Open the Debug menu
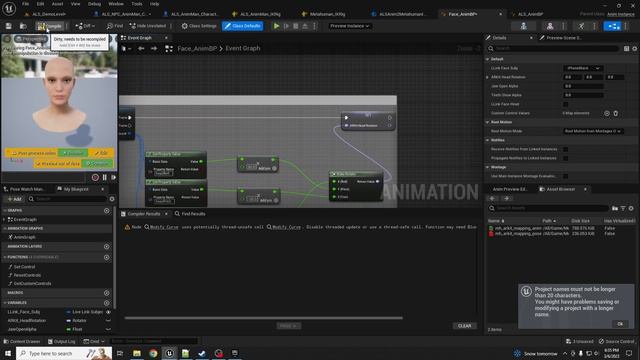This screenshot has width=640, height=360. point(94,4)
